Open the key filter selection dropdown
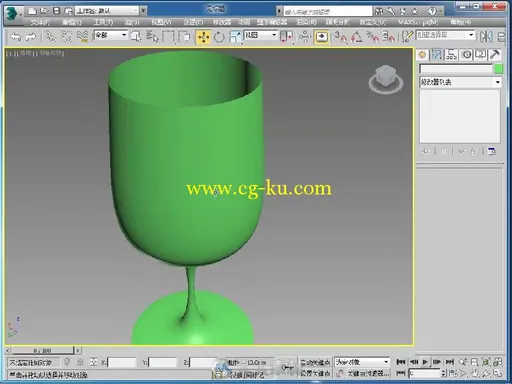The width and height of the screenshot is (512, 384). tap(362, 362)
